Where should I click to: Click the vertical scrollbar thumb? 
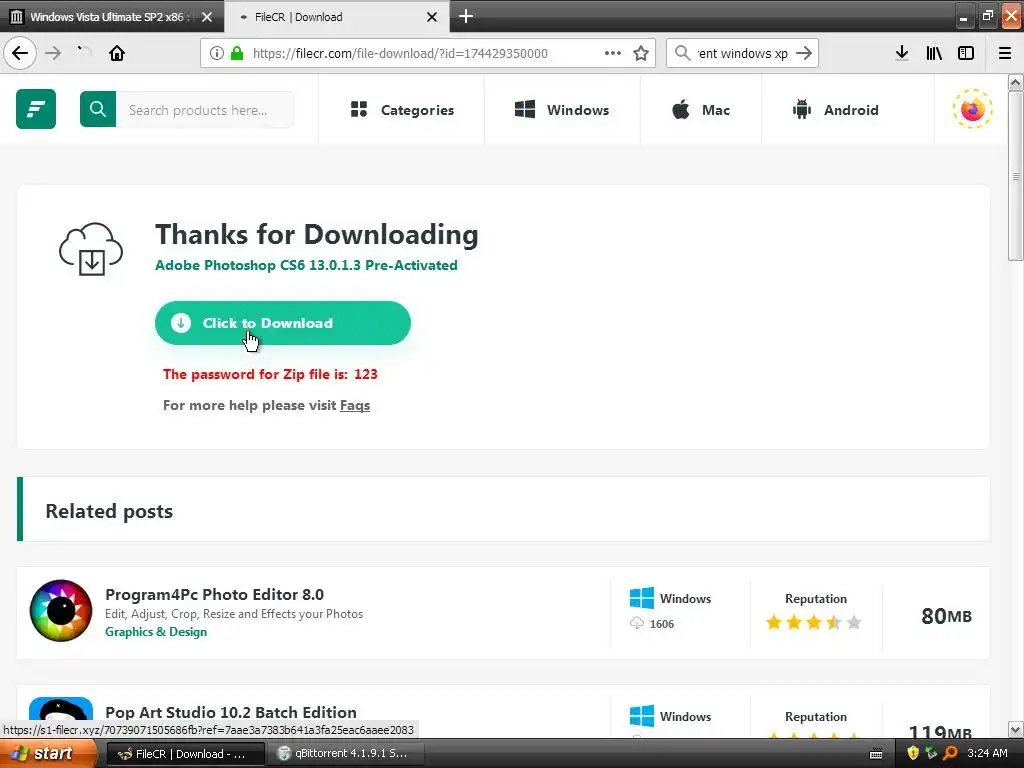[x=1016, y=176]
